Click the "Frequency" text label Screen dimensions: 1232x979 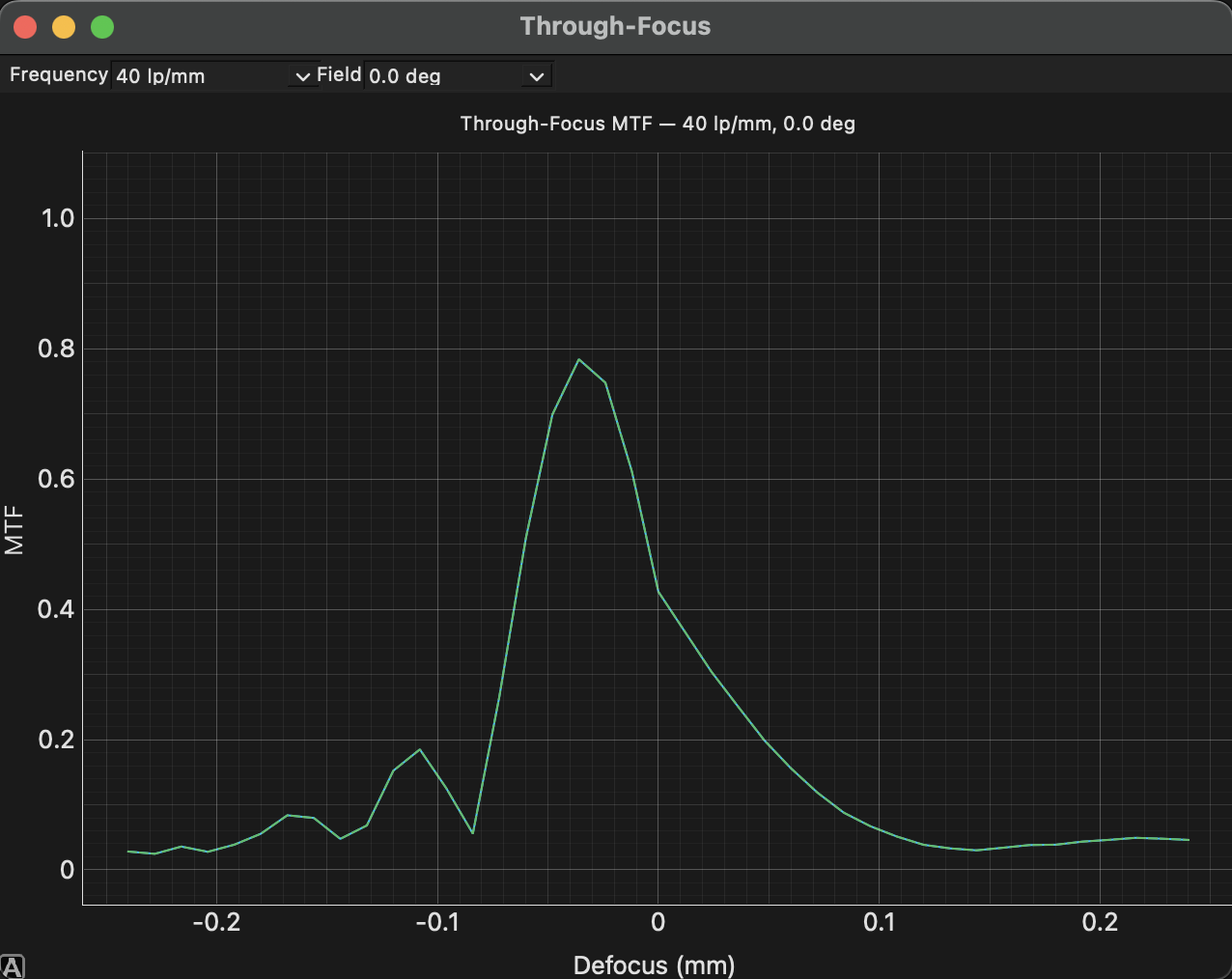pos(57,74)
